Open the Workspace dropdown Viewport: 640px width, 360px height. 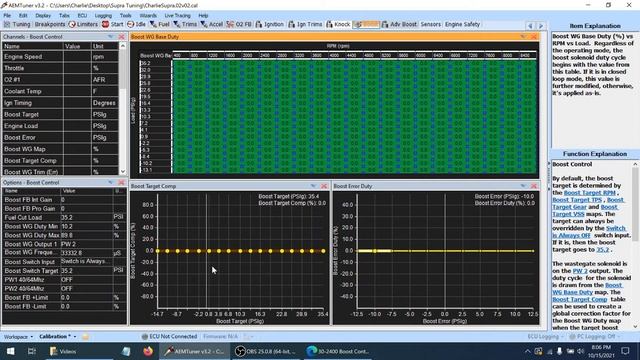coord(18,337)
